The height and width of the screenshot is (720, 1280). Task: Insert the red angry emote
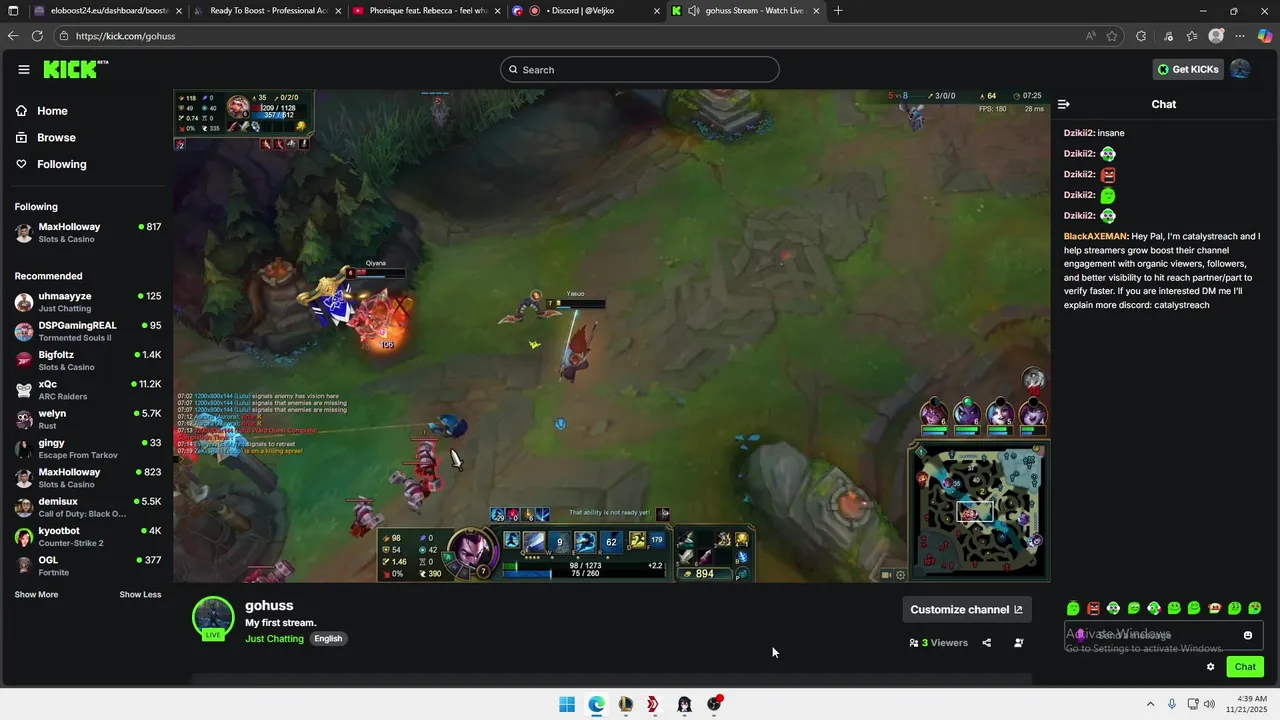click(1093, 608)
